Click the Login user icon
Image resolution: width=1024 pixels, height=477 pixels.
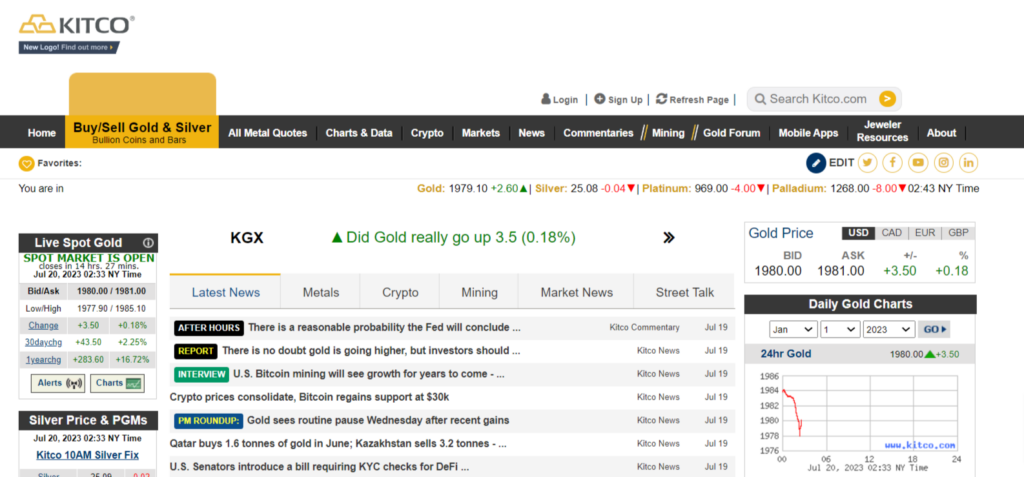click(546, 99)
